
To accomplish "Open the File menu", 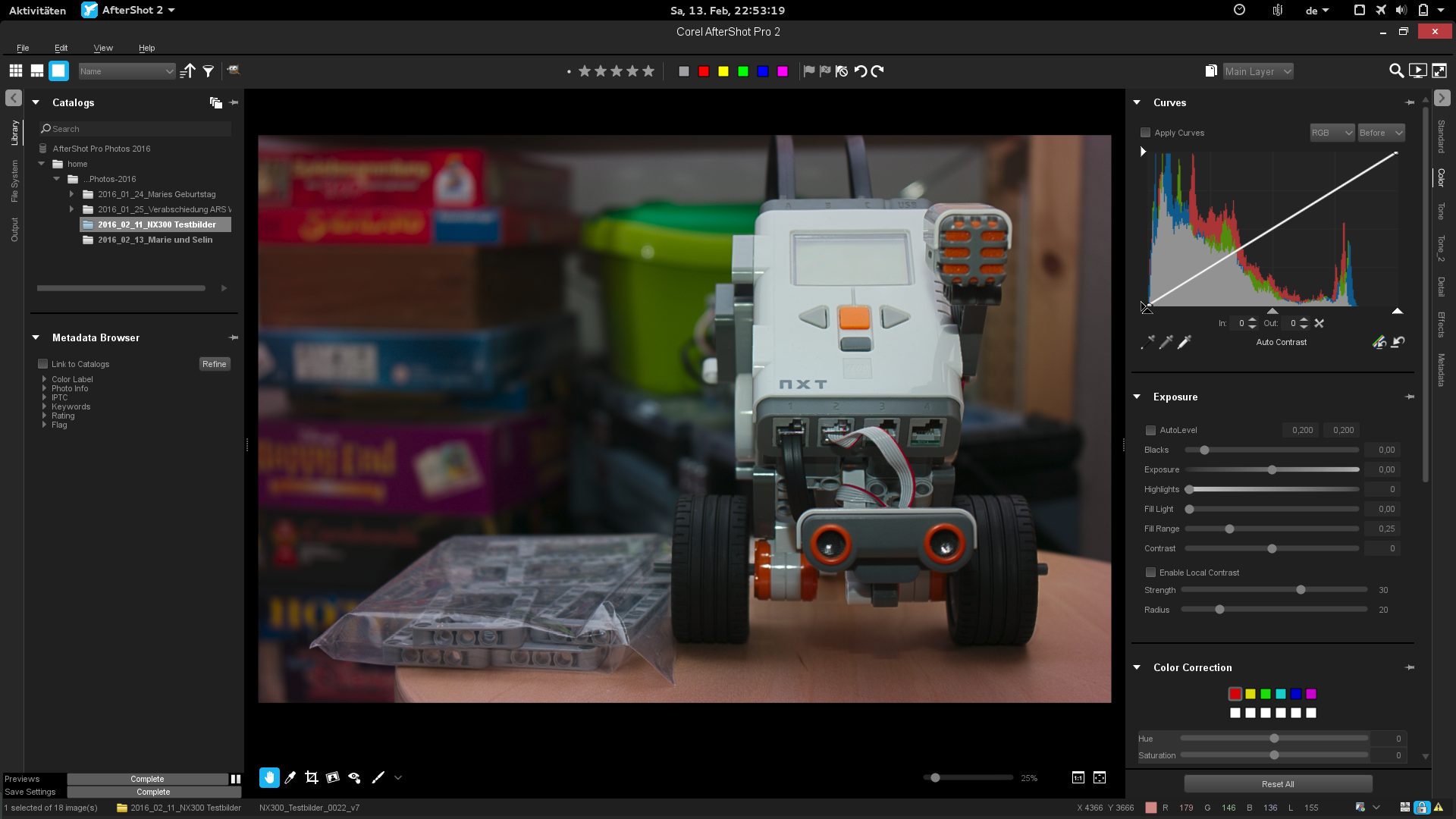I will [x=23, y=48].
